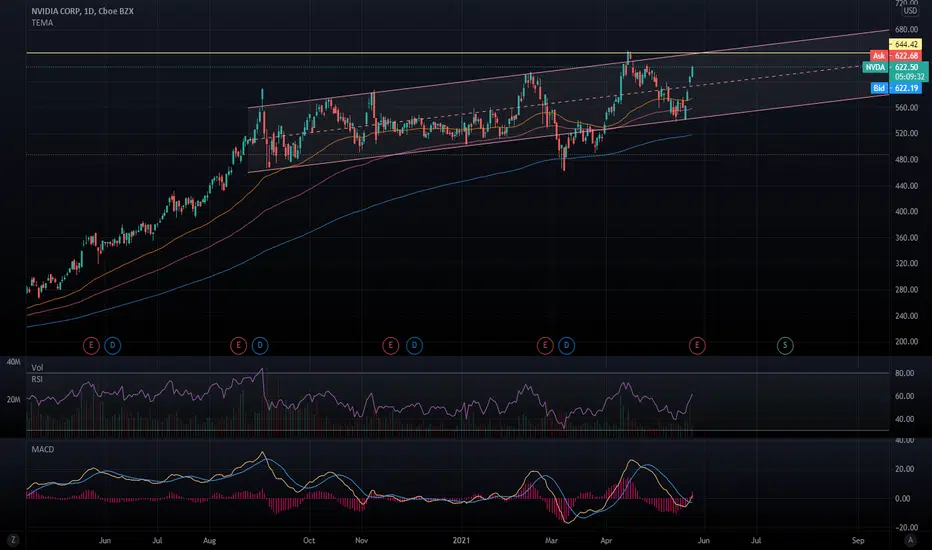Click the Oct label on the time axis
This screenshot has width=932, height=550.
(x=309, y=540)
